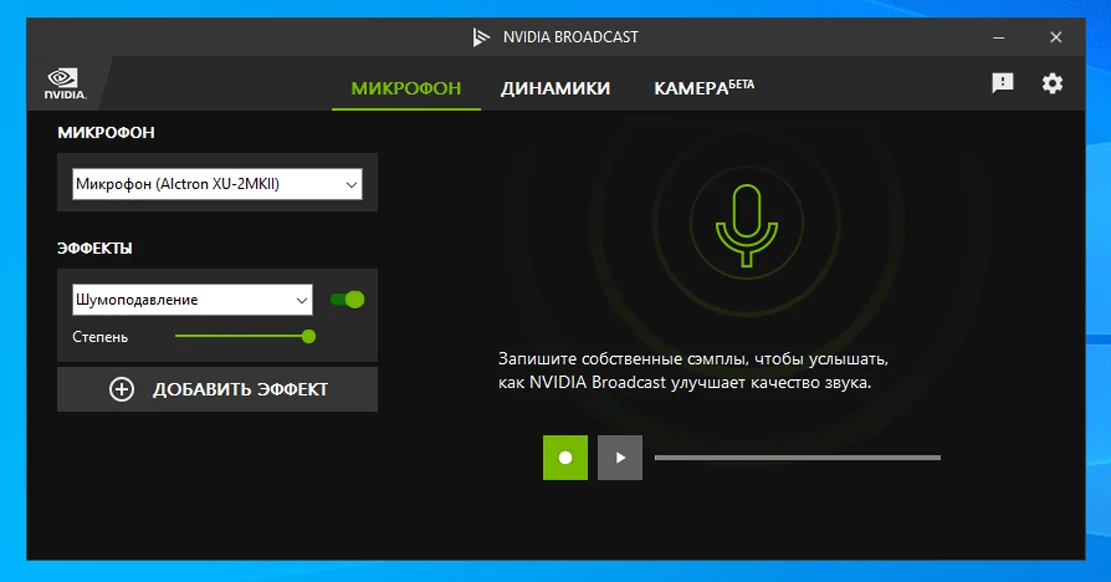
Task: Start recording with the green record button
Action: tap(565, 457)
